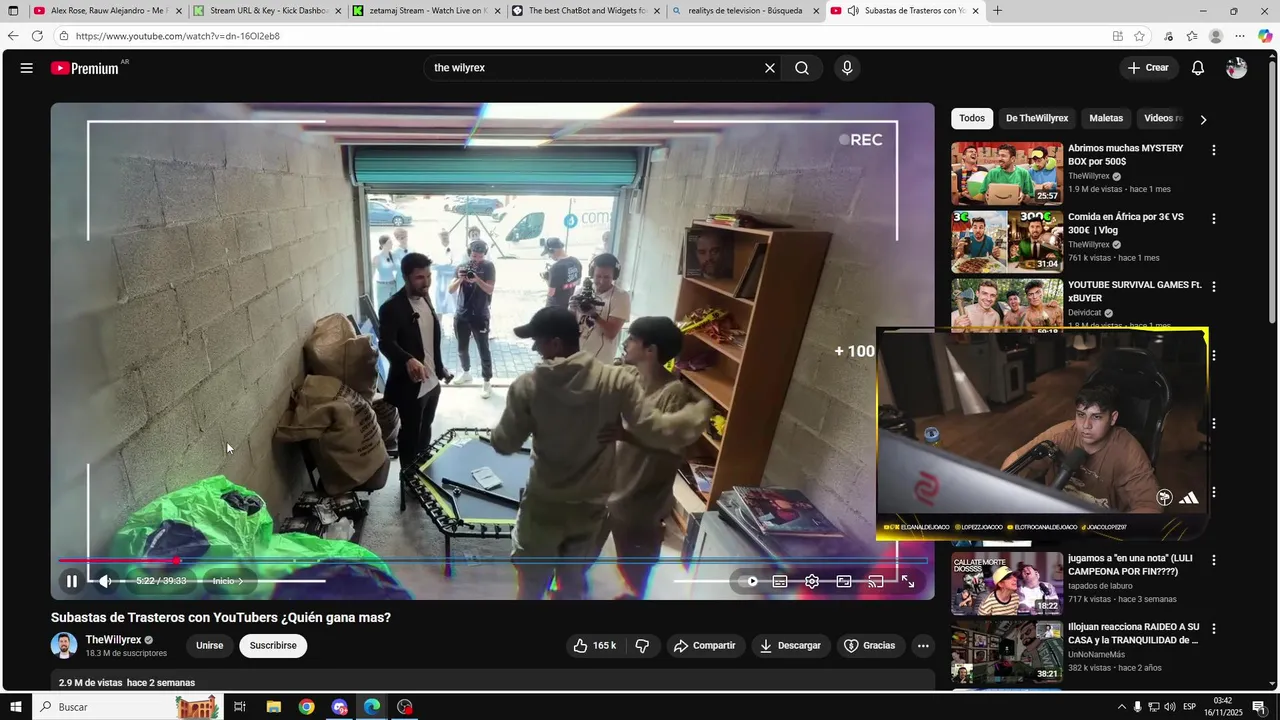Toggle subtitles in the player

[x=780, y=581]
